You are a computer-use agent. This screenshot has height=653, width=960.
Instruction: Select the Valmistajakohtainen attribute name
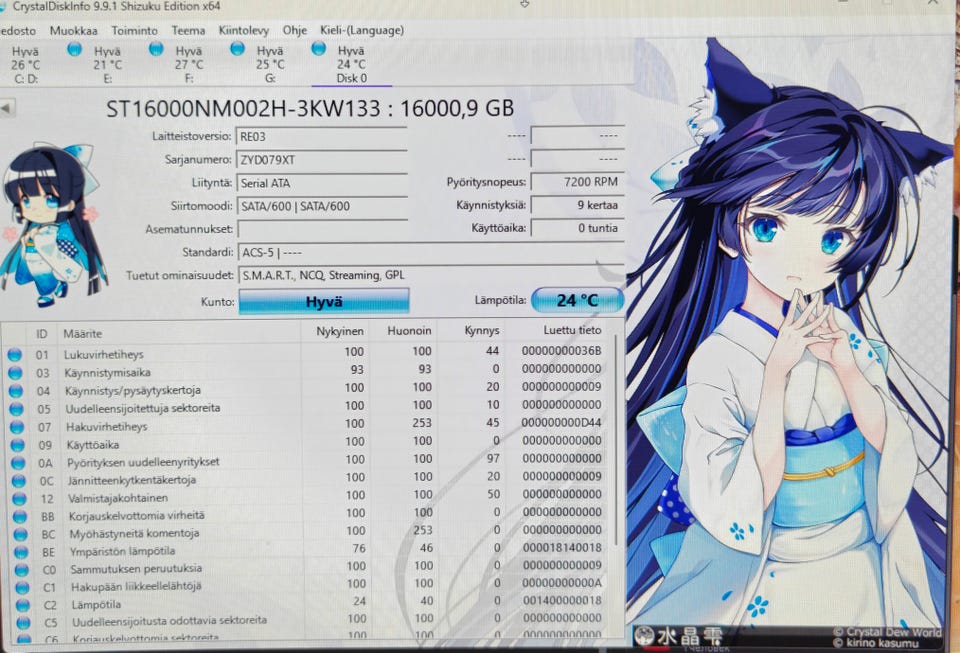point(118,498)
